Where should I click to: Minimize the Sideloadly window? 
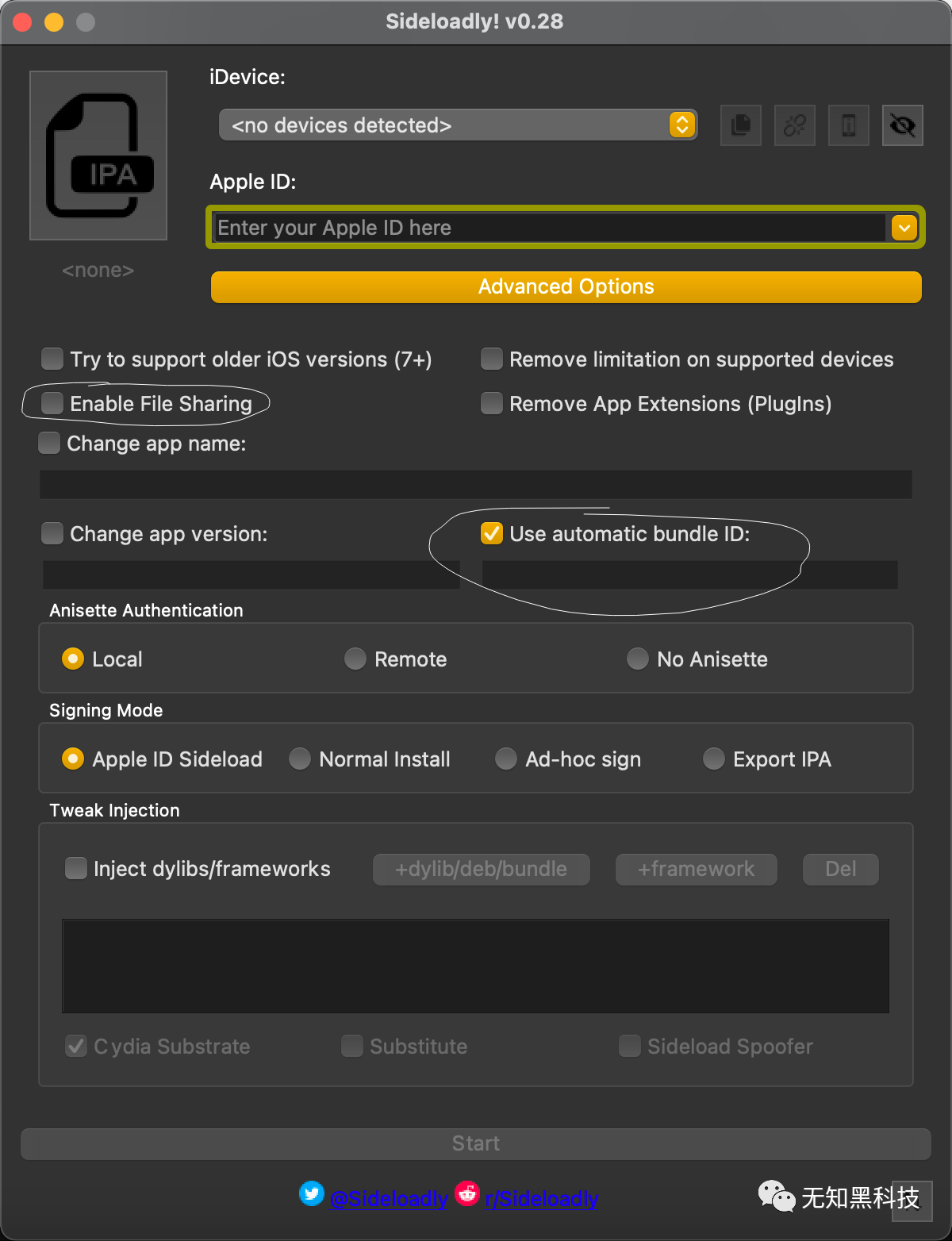coord(54,22)
